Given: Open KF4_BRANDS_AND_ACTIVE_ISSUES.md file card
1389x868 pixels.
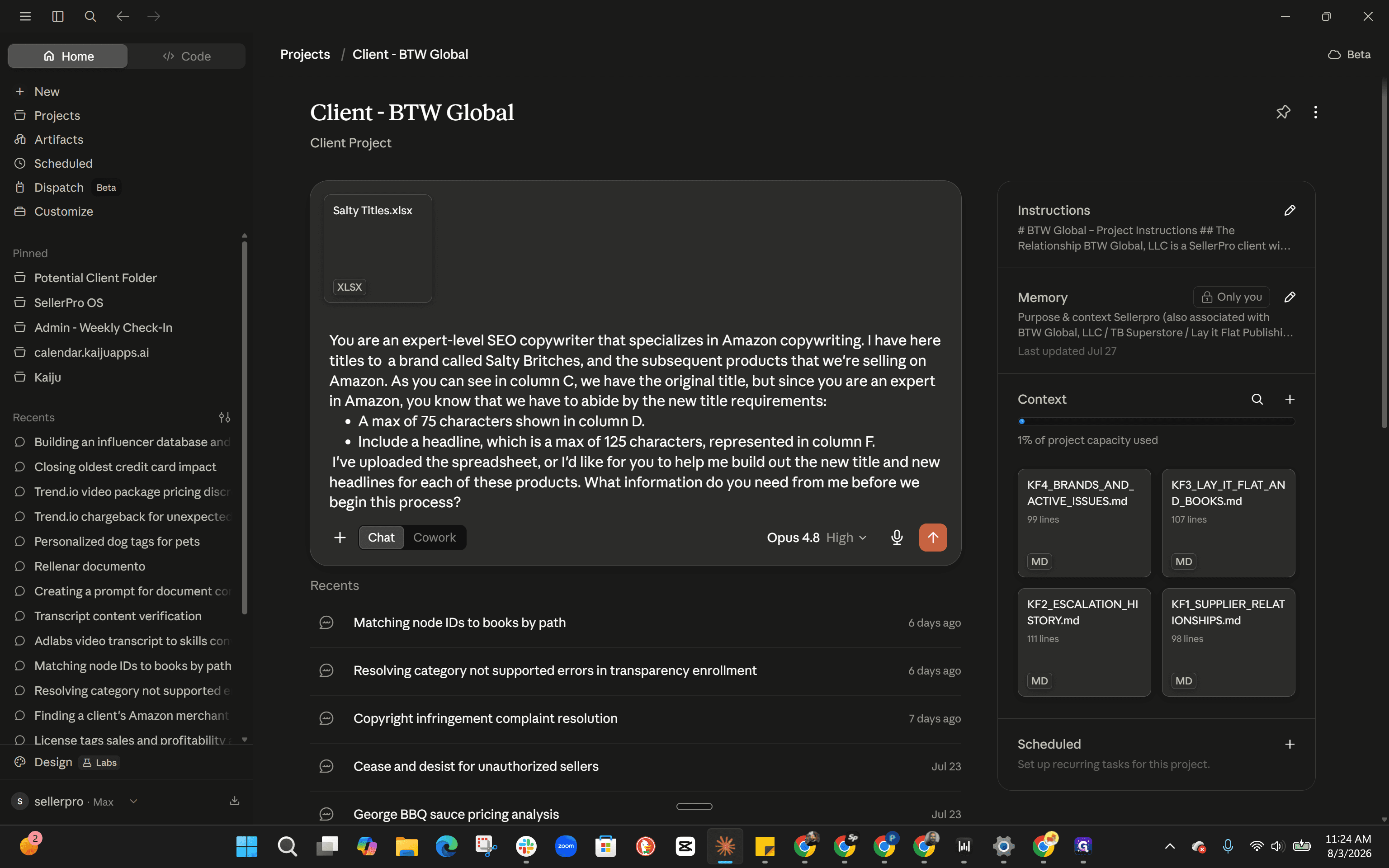Looking at the screenshot, I should pyautogui.click(x=1084, y=523).
